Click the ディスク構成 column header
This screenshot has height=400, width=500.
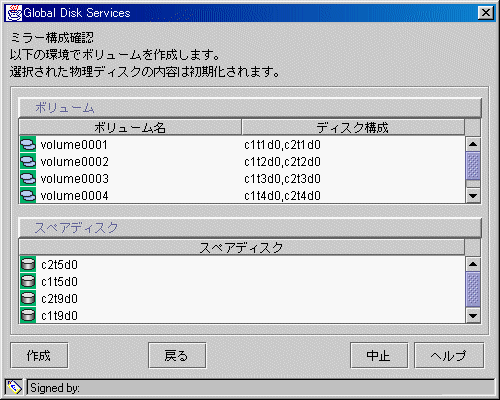[x=353, y=127]
